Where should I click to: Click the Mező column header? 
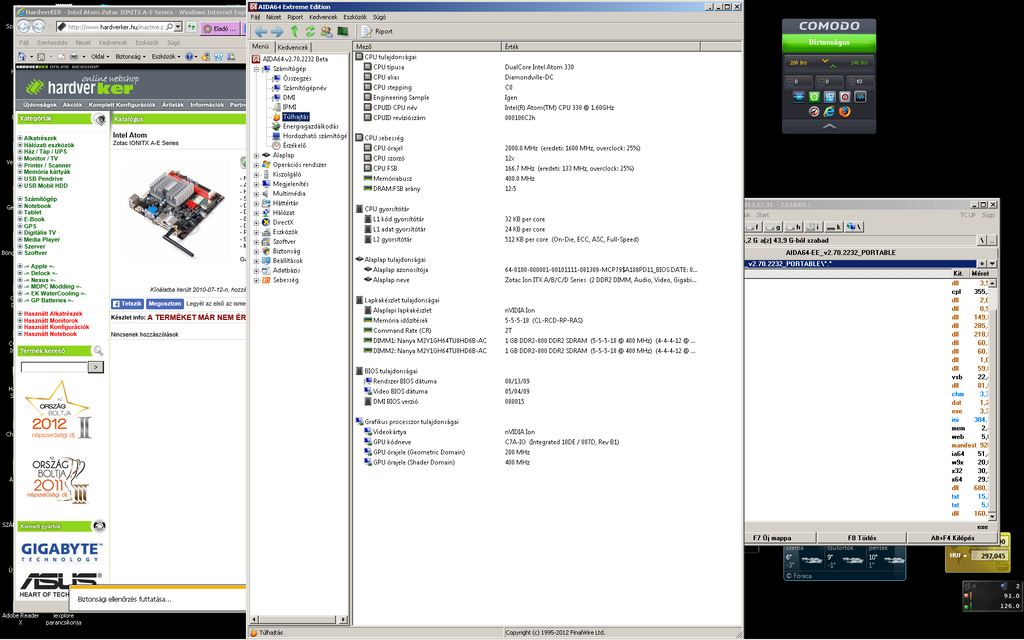tap(427, 47)
